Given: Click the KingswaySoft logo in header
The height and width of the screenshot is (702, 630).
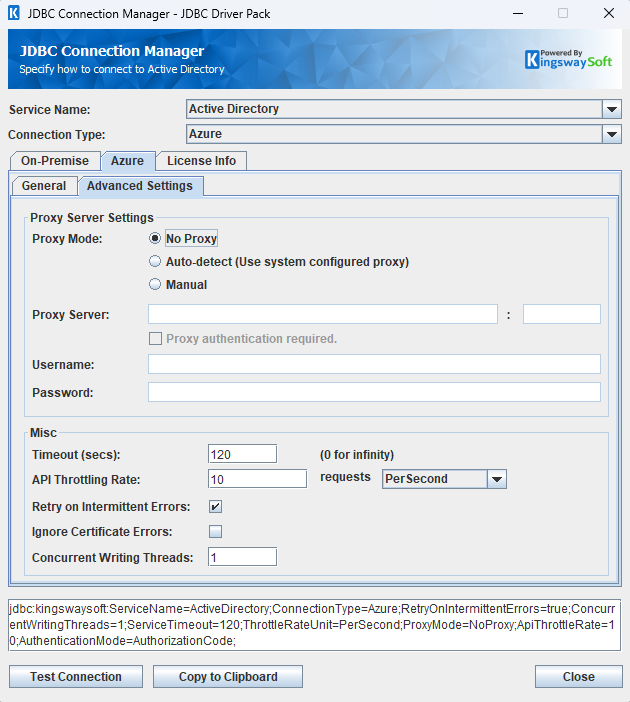Looking at the screenshot, I should pos(569,59).
